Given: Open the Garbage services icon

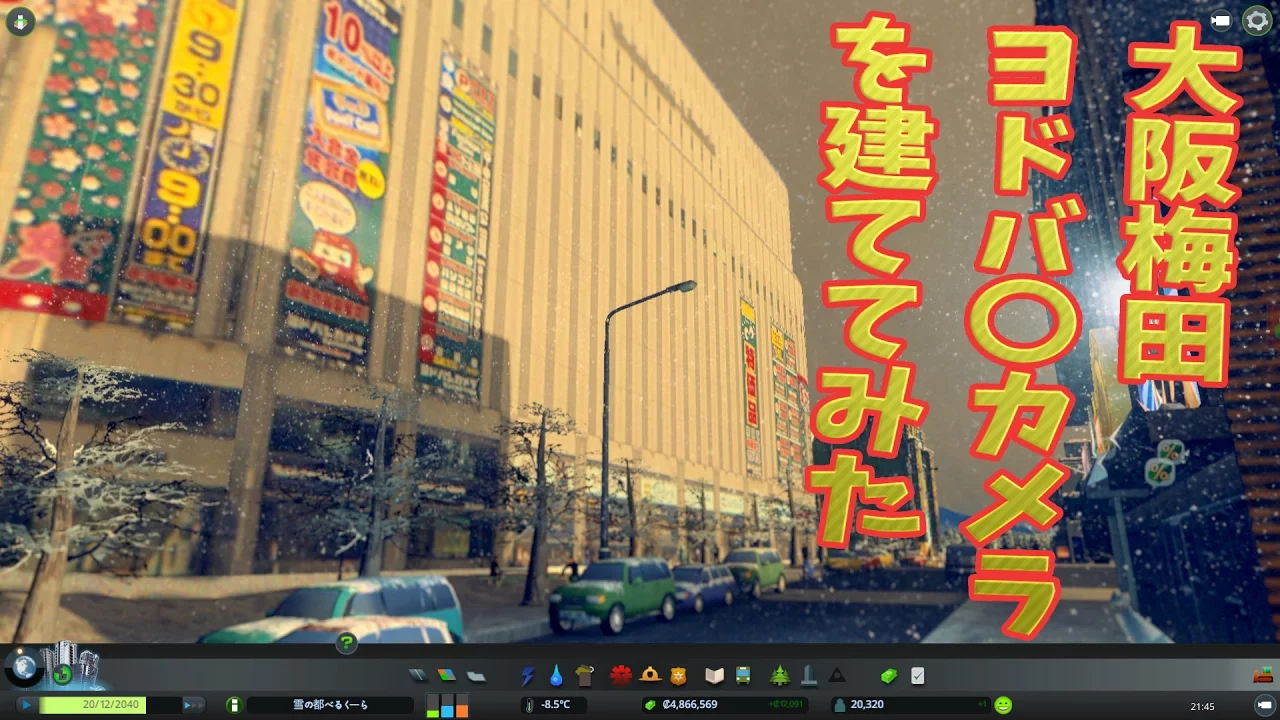Looking at the screenshot, I should pos(585,676).
